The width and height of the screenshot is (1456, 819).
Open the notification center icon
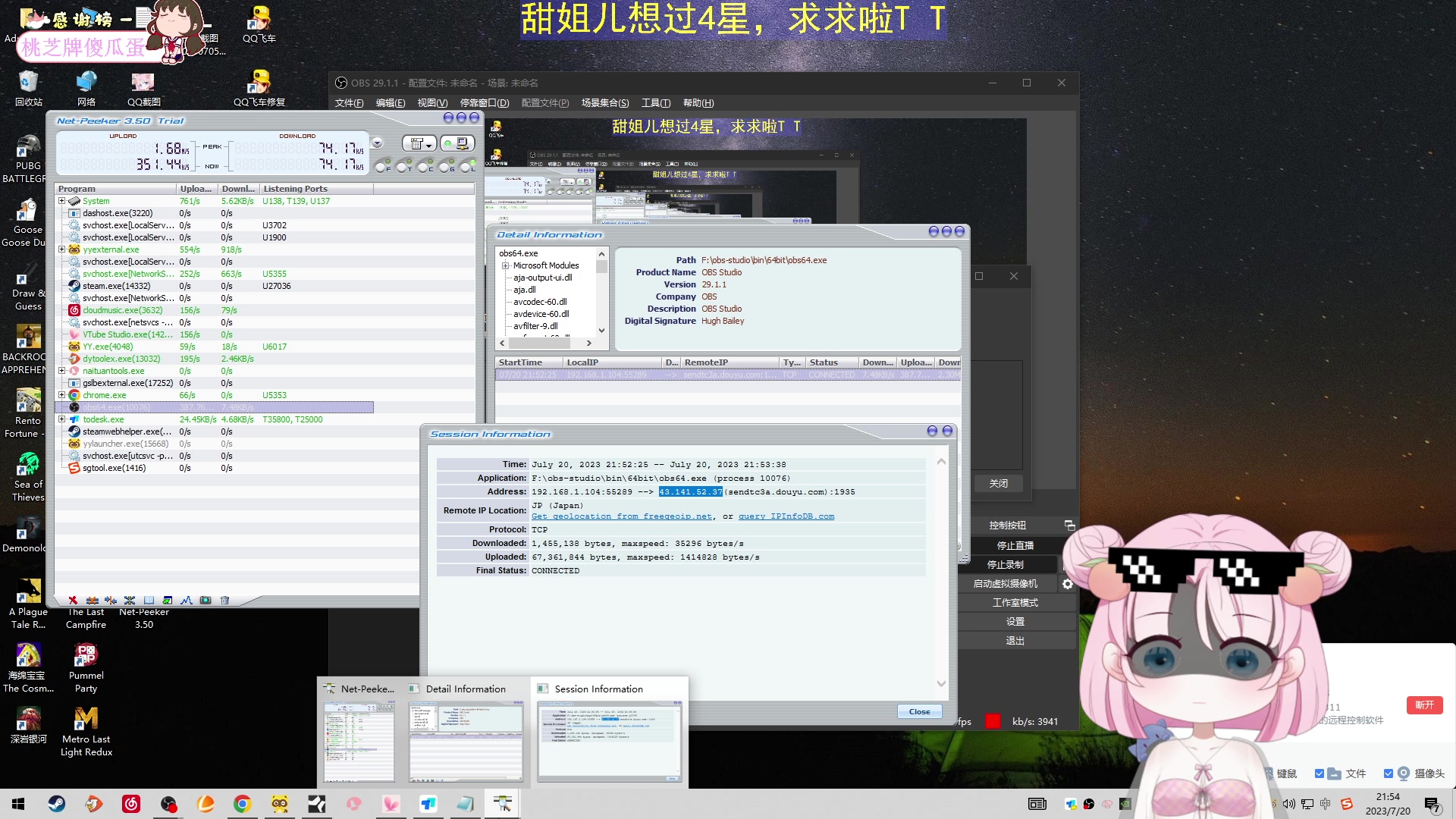1432,804
